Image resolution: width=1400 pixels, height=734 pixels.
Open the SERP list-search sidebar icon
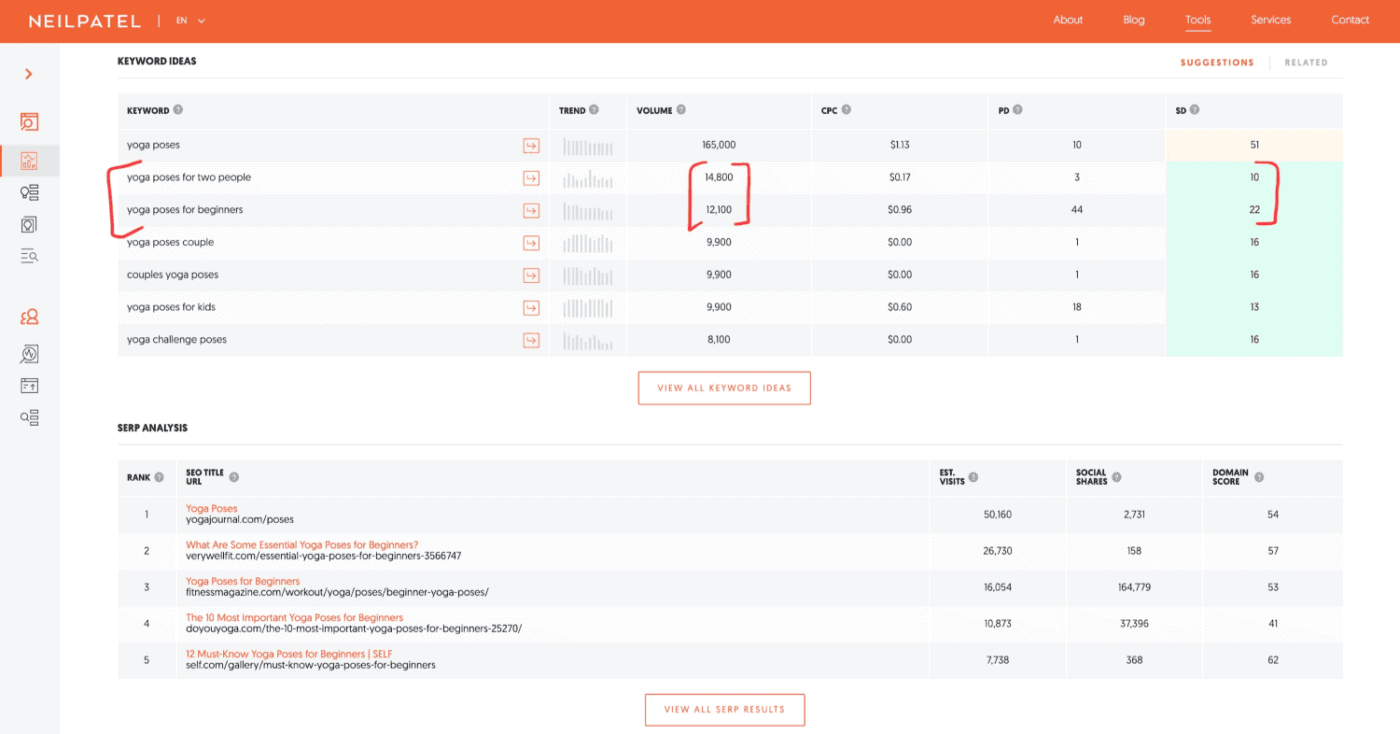[x=29, y=256]
